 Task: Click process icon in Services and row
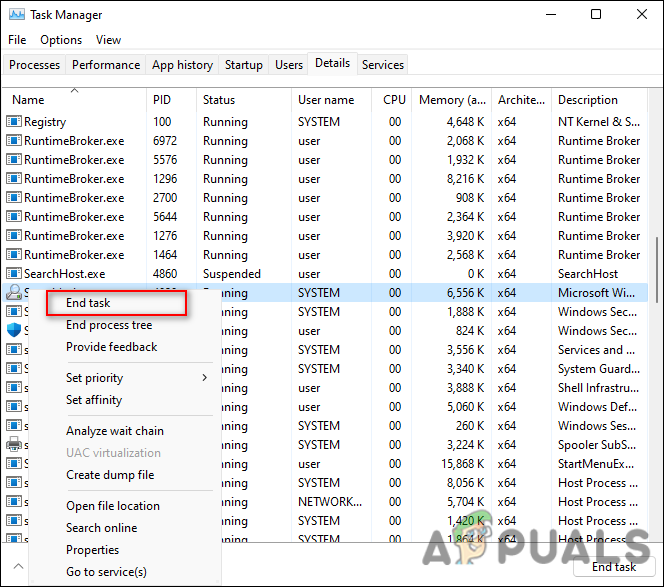tap(14, 350)
